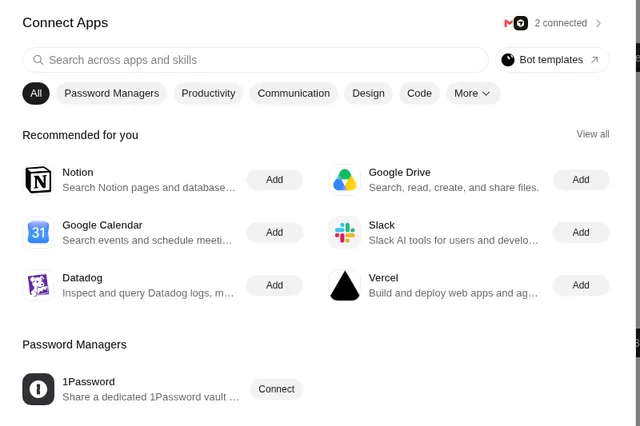Image resolution: width=640 pixels, height=426 pixels.
Task: Add the Notion app
Action: click(275, 180)
